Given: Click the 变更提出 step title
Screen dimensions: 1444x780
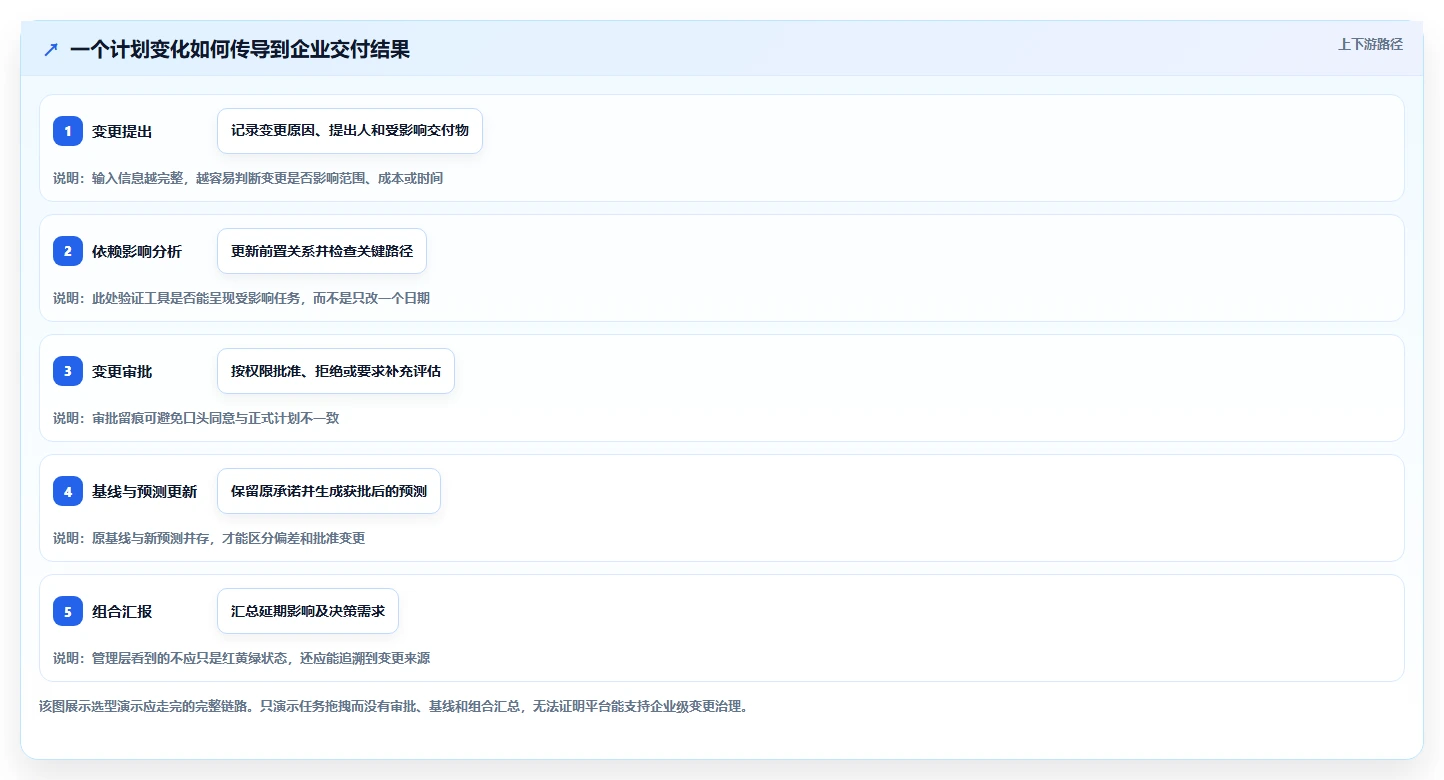Looking at the screenshot, I should point(122,131).
